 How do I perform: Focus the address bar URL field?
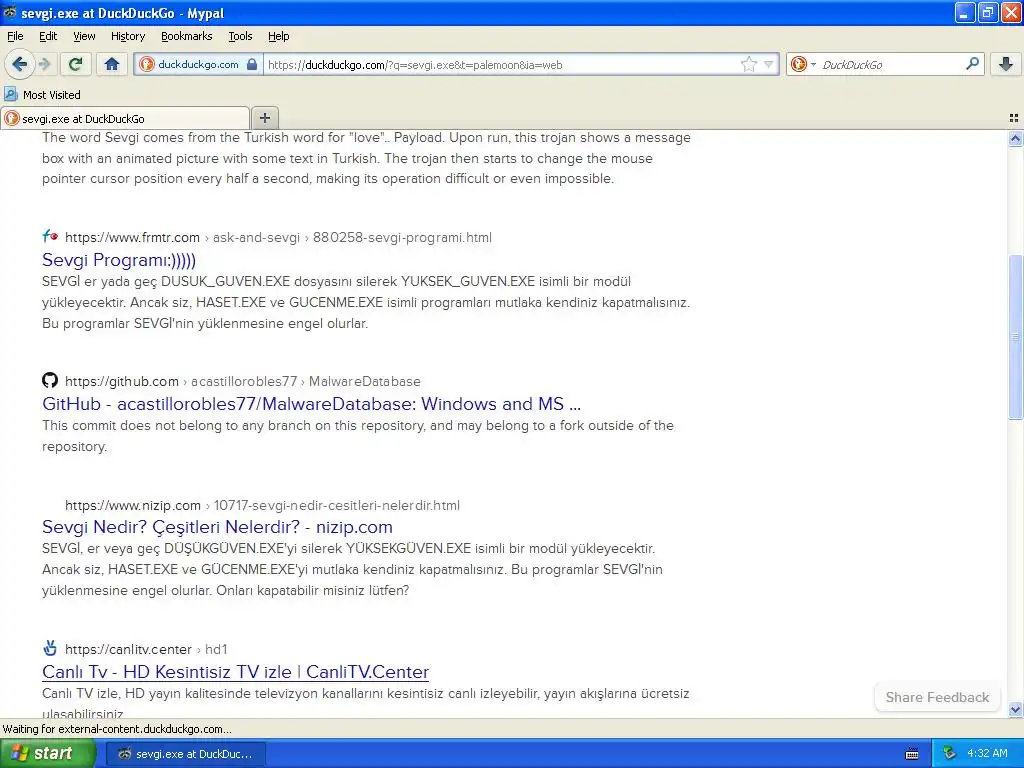tap(500, 64)
